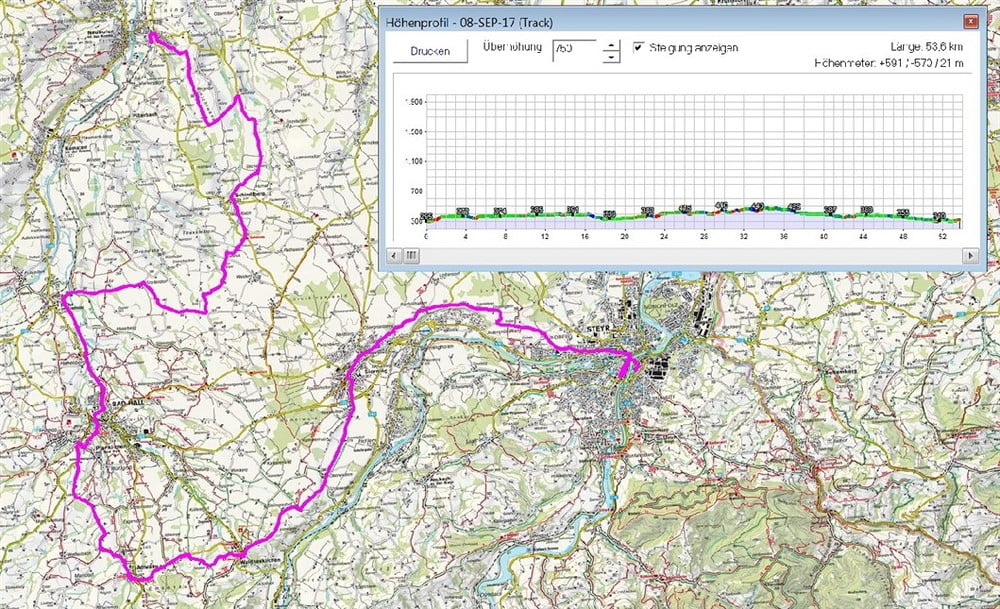Focus the Überhöhung value field
Viewport: 1000px width, 609px height.
click(x=573, y=50)
